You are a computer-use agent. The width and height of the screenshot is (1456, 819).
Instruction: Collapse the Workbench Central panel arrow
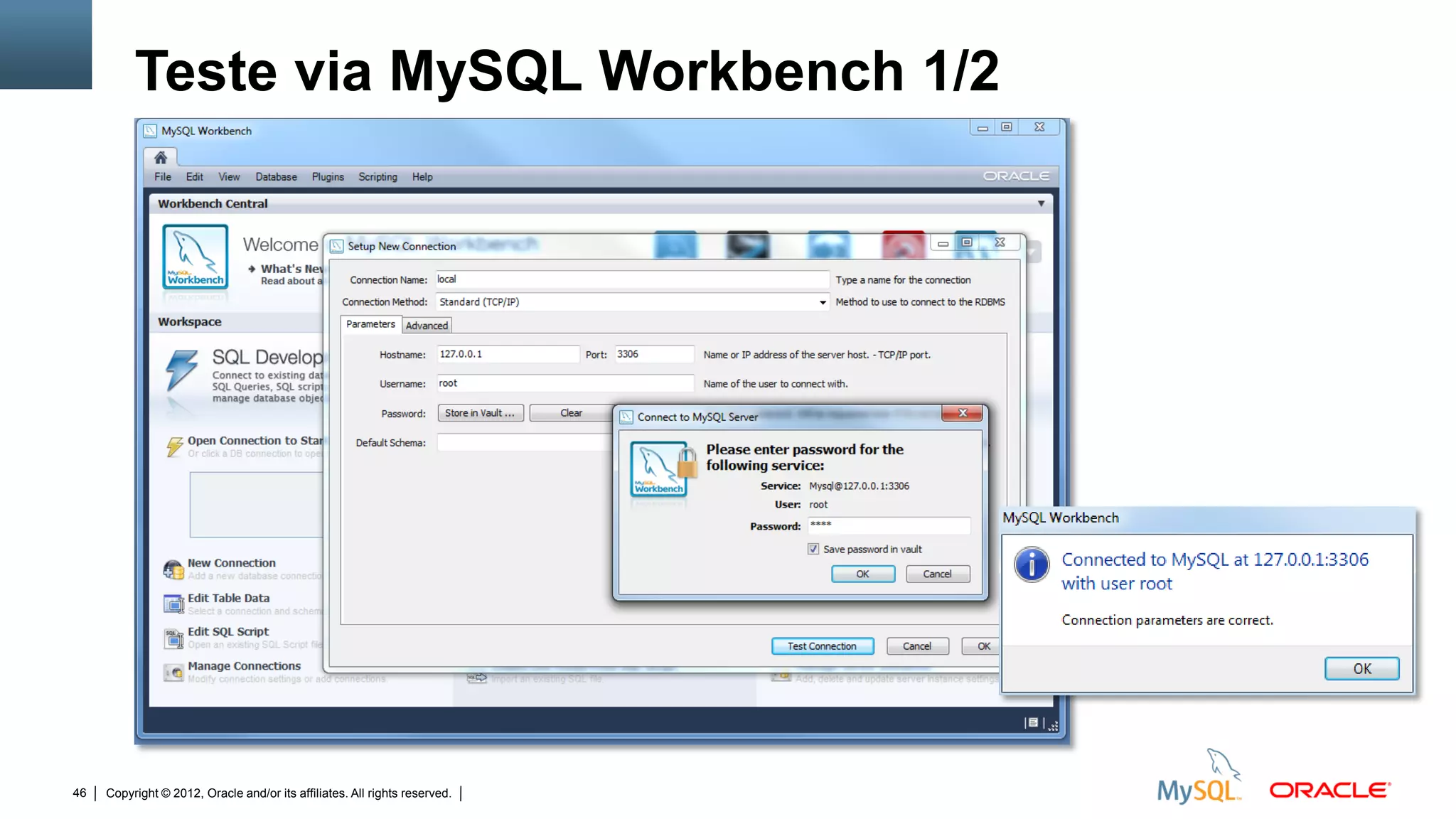1041,203
